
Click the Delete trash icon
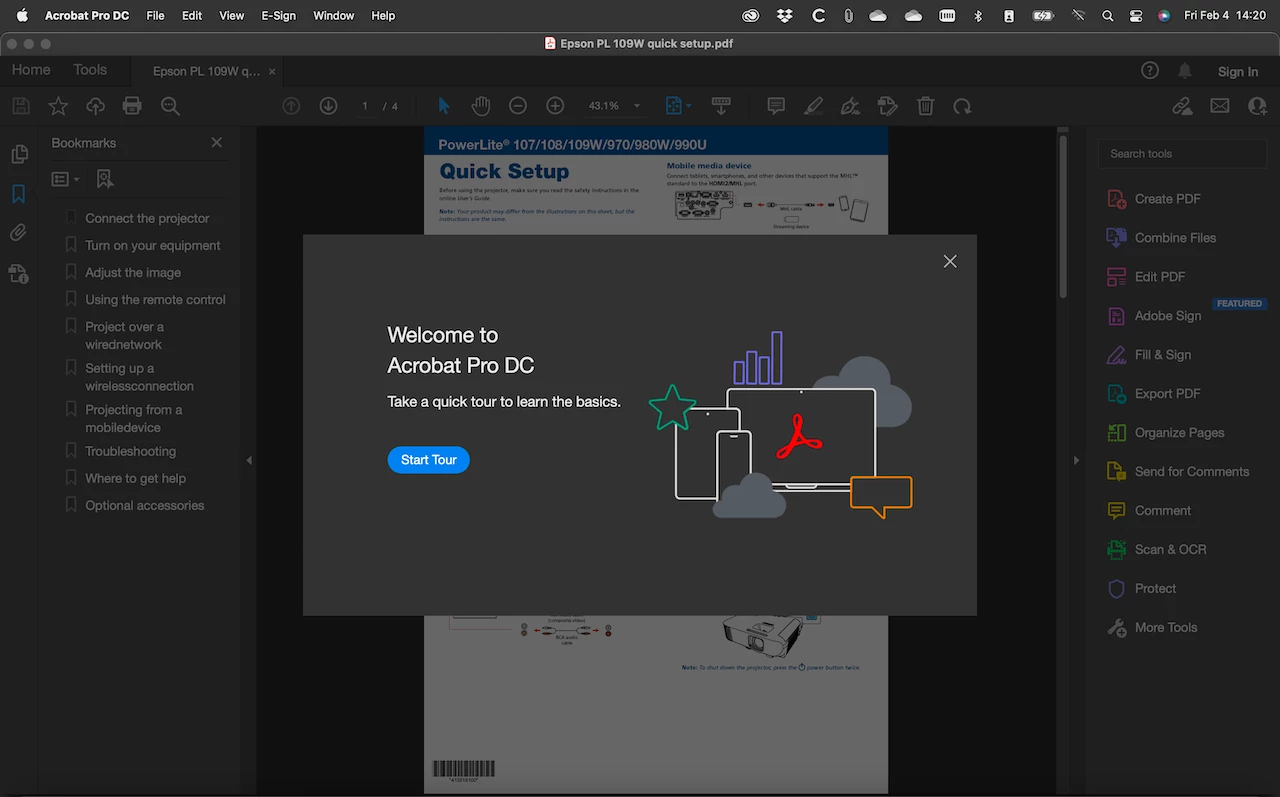(926, 106)
